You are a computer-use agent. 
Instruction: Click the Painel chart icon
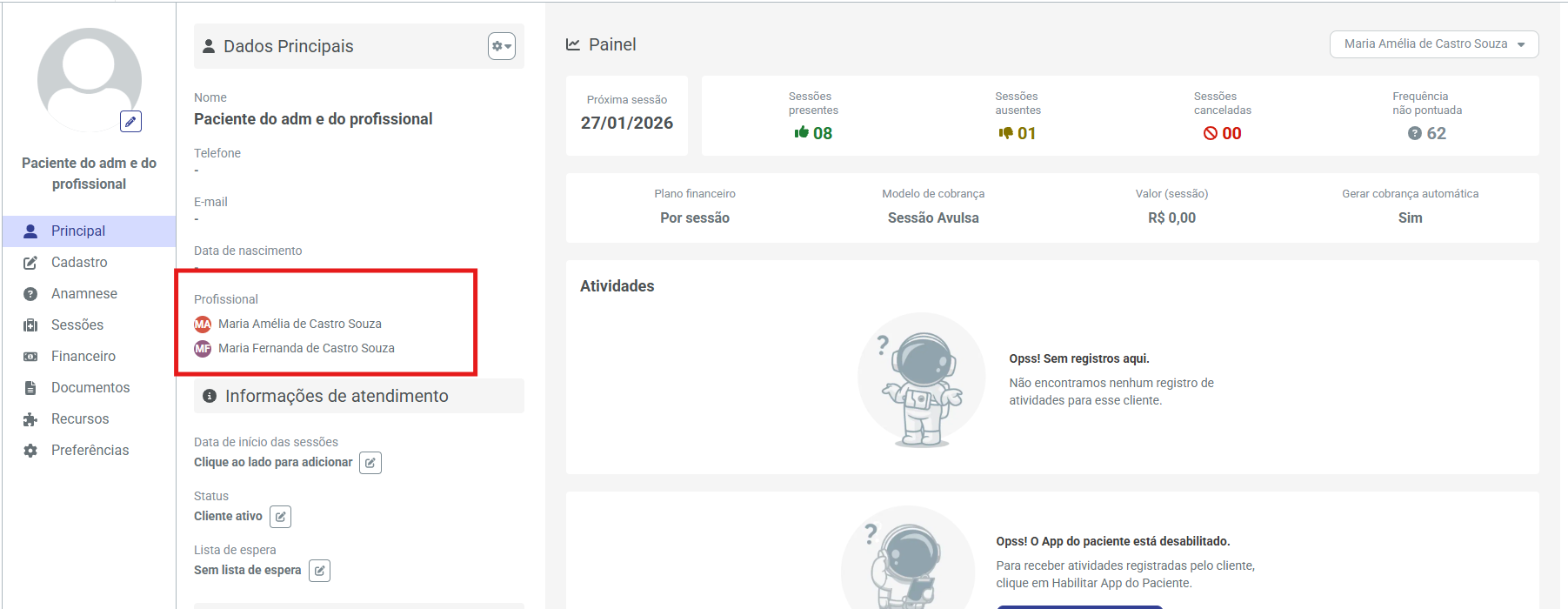coord(573,44)
